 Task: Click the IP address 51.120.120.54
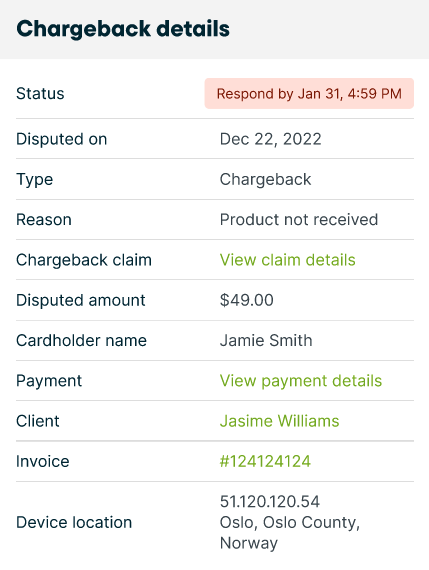tap(270, 502)
